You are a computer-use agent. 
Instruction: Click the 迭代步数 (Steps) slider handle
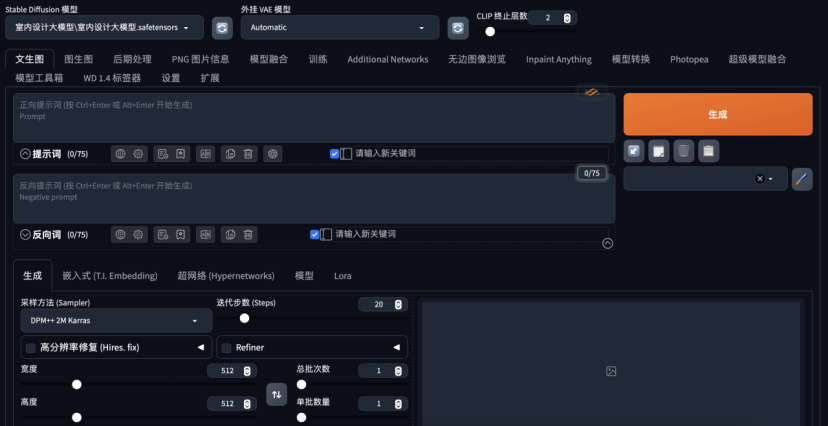pos(244,318)
